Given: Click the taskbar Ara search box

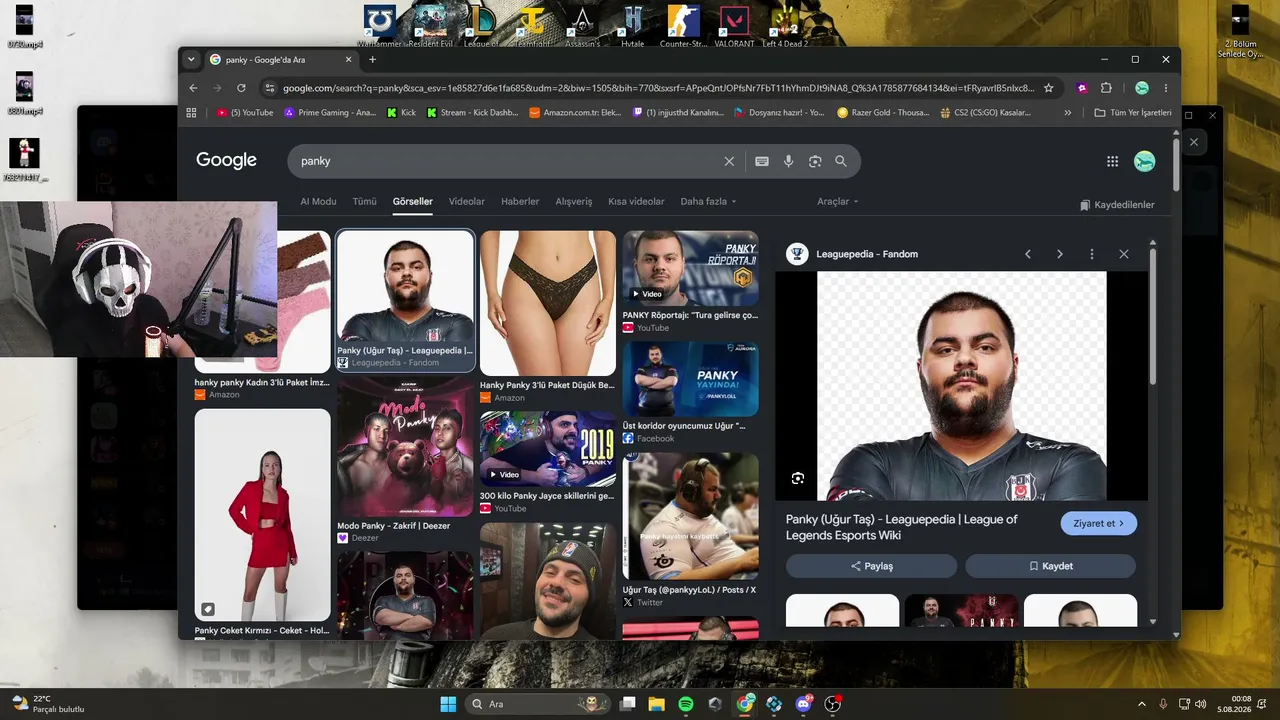Looking at the screenshot, I should [x=540, y=704].
